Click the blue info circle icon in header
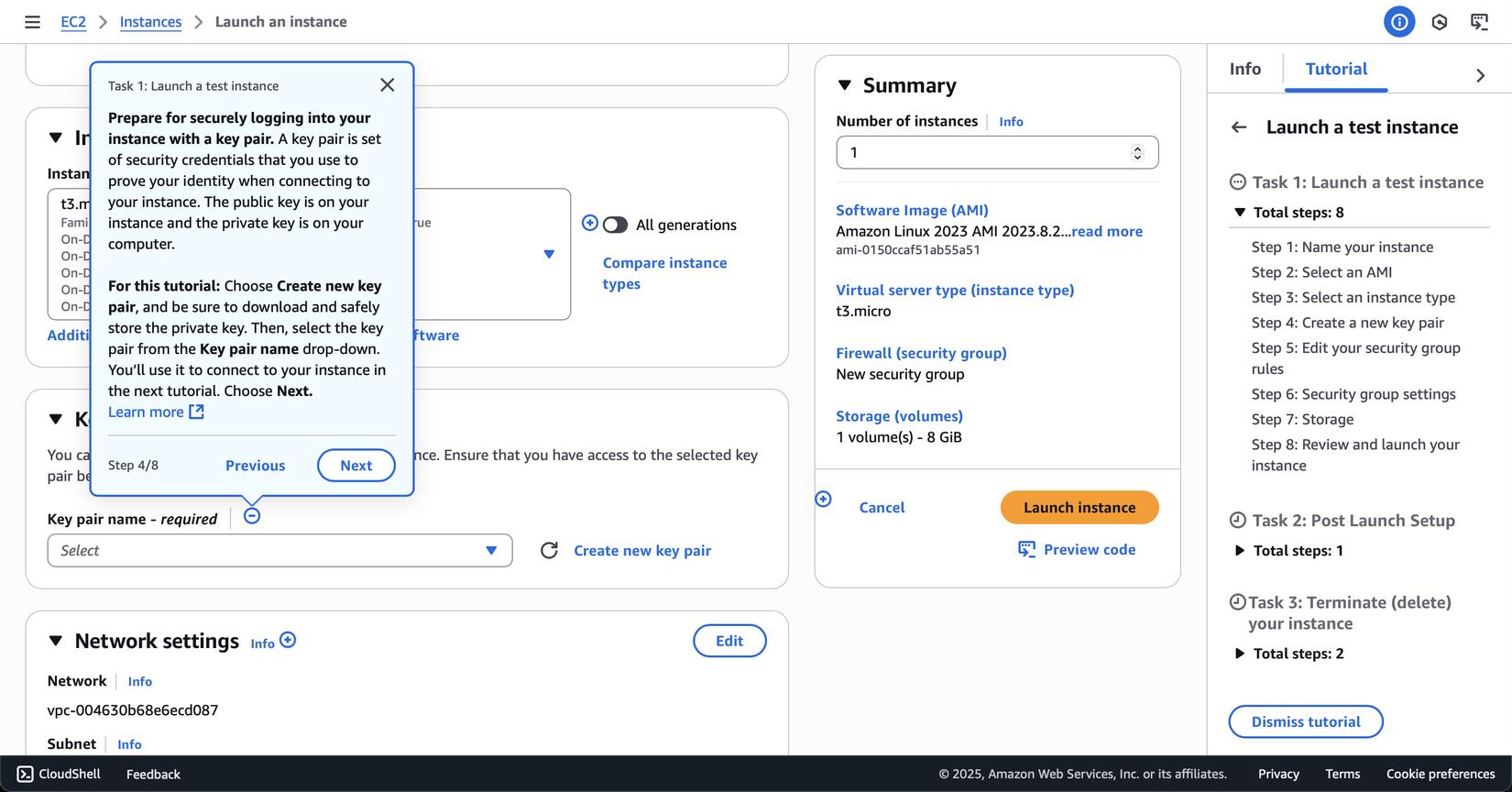This screenshot has width=1512, height=792. 1398,22
